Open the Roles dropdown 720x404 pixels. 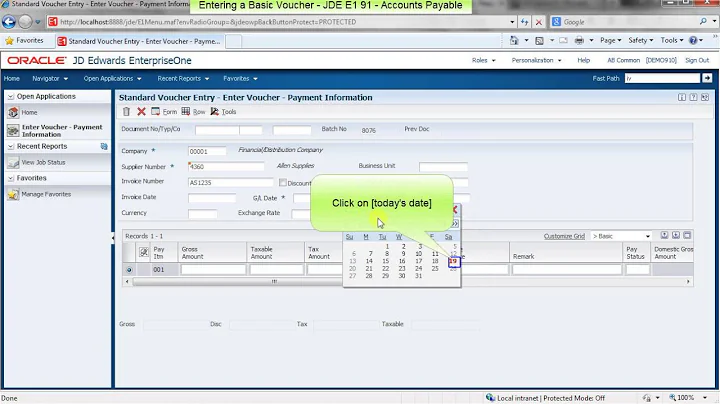pyautogui.click(x=484, y=60)
